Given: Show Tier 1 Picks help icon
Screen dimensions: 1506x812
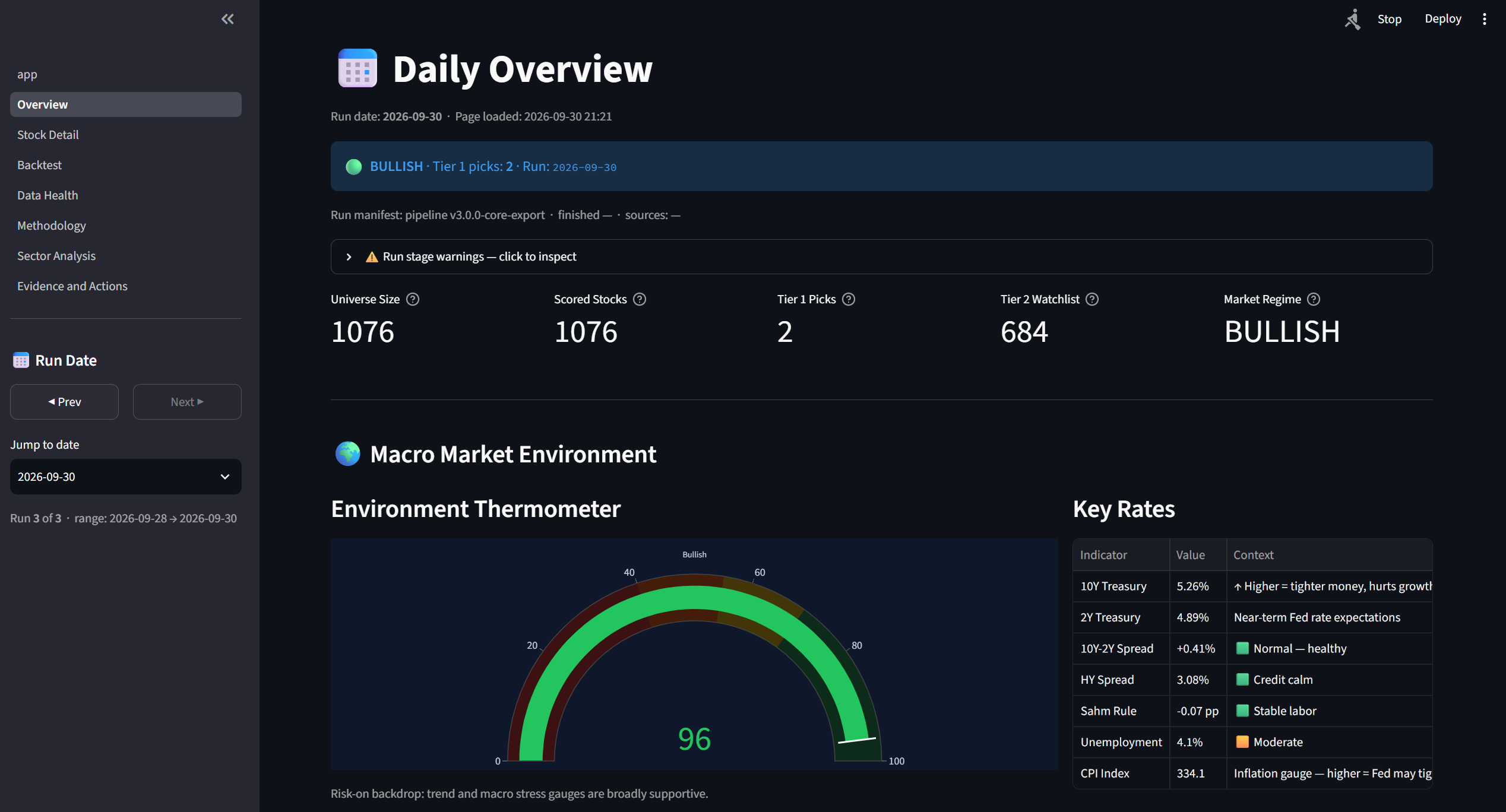Looking at the screenshot, I should pos(849,299).
